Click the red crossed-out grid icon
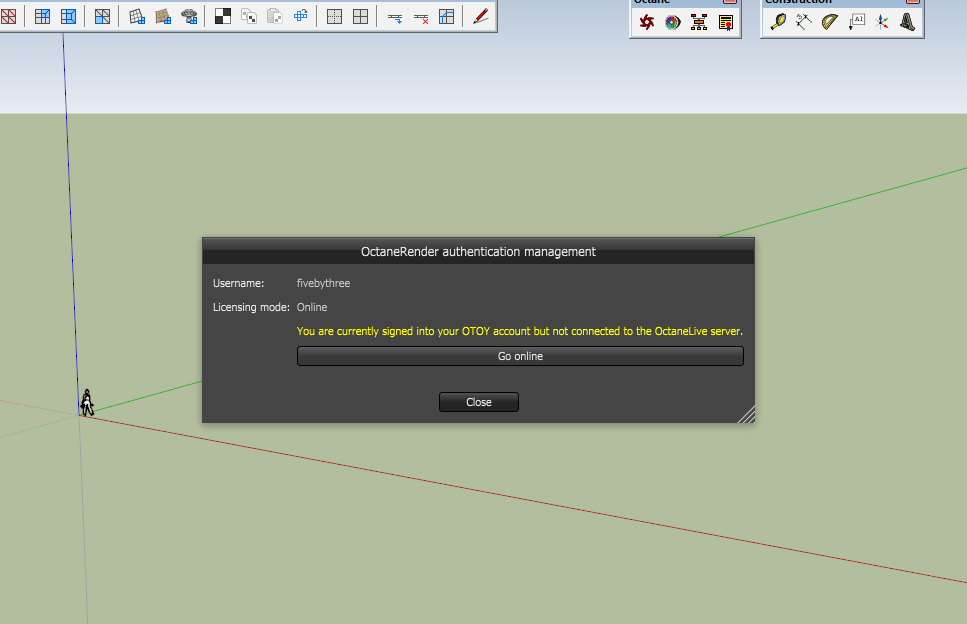Image resolution: width=967 pixels, height=624 pixels. tap(8, 17)
